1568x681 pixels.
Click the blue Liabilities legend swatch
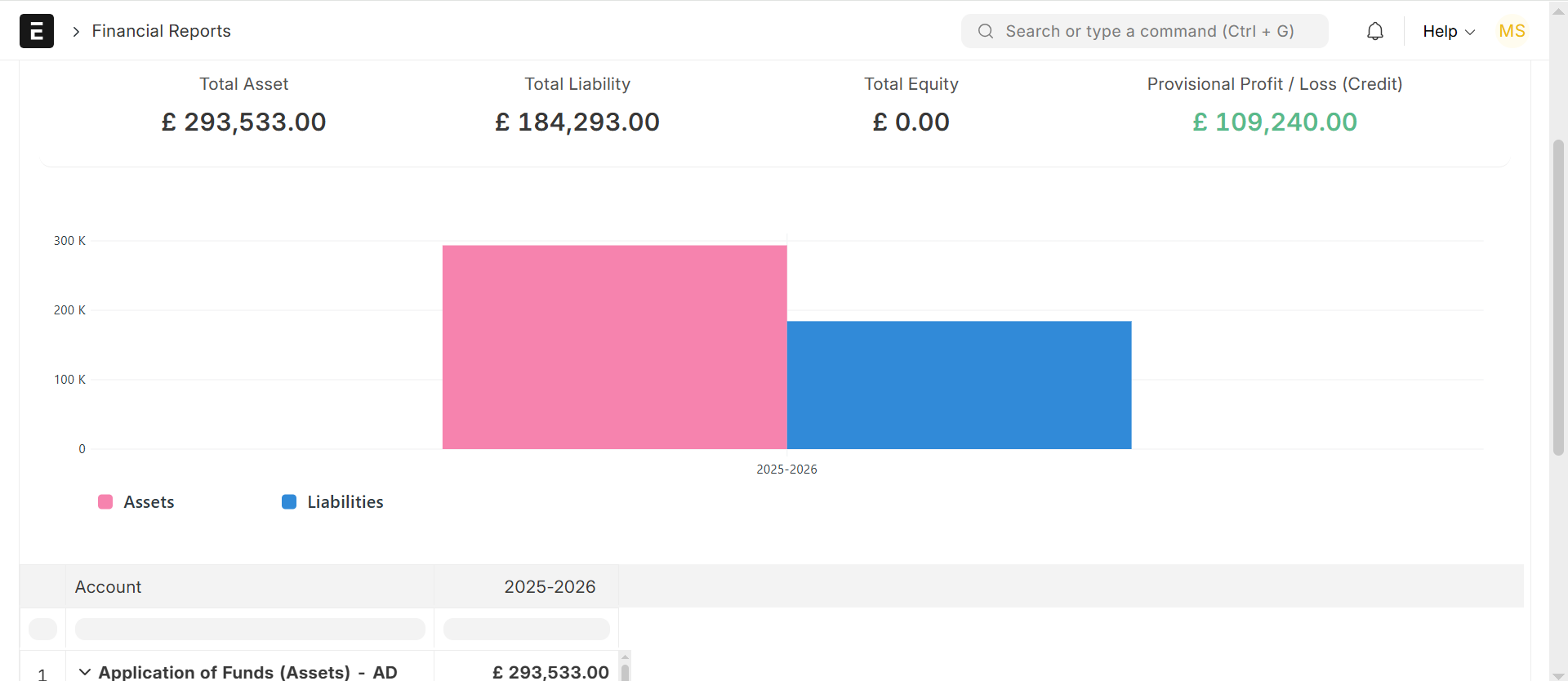289,502
